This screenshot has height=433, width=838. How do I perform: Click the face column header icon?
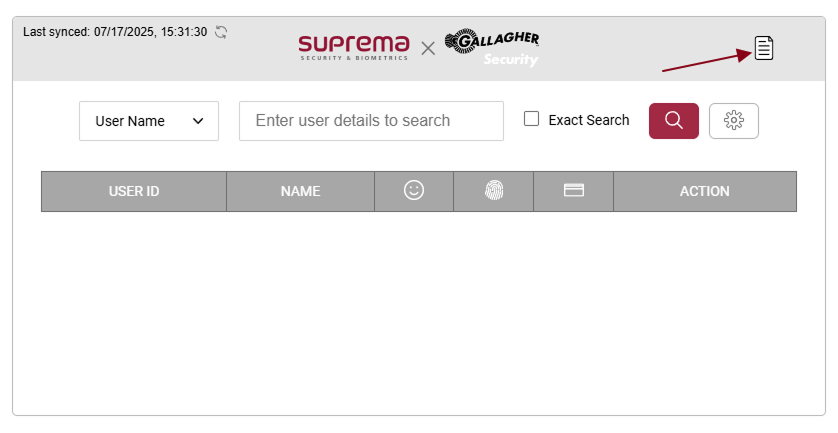pyautogui.click(x=414, y=190)
